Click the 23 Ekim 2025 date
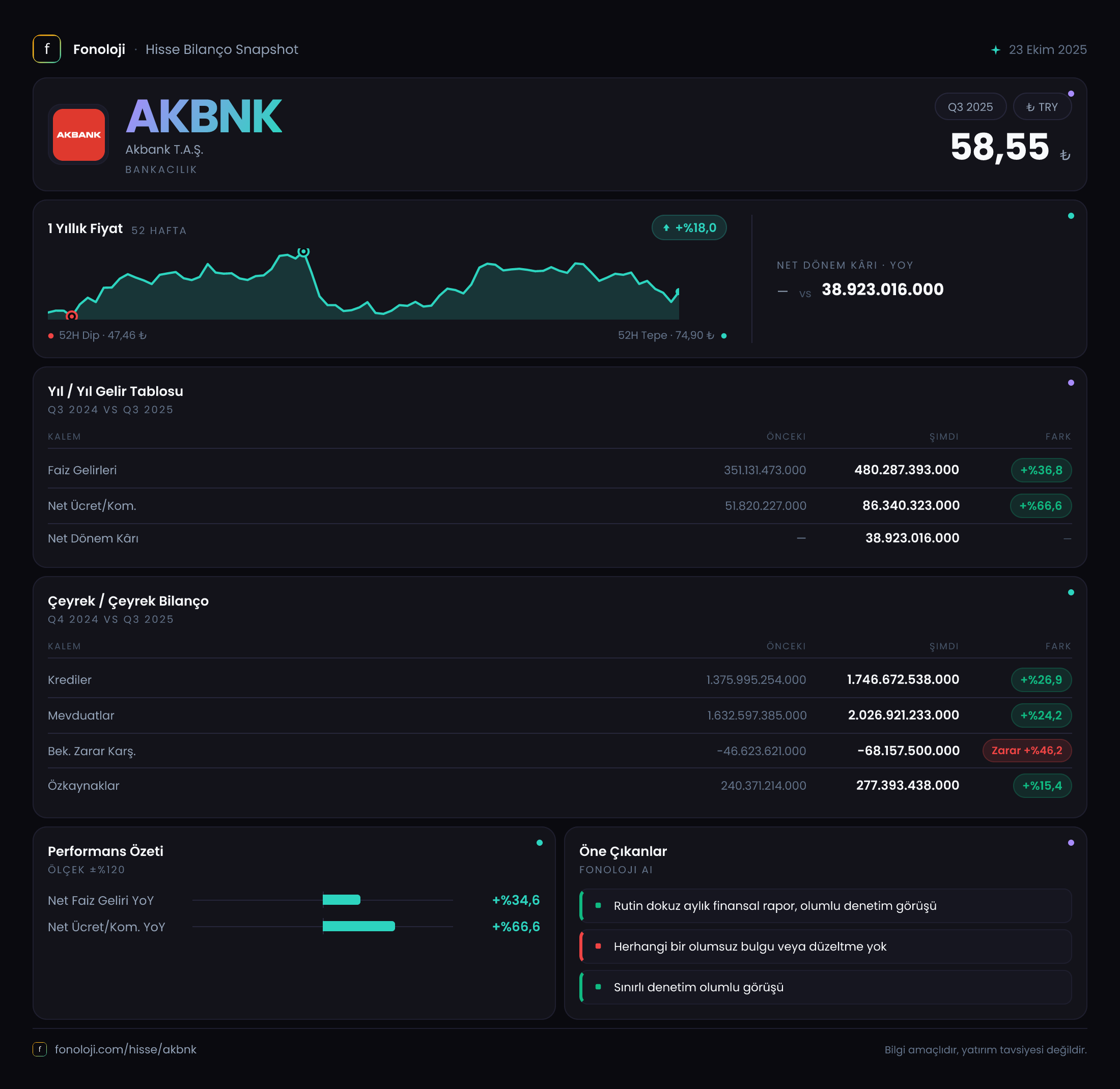 pos(1047,50)
